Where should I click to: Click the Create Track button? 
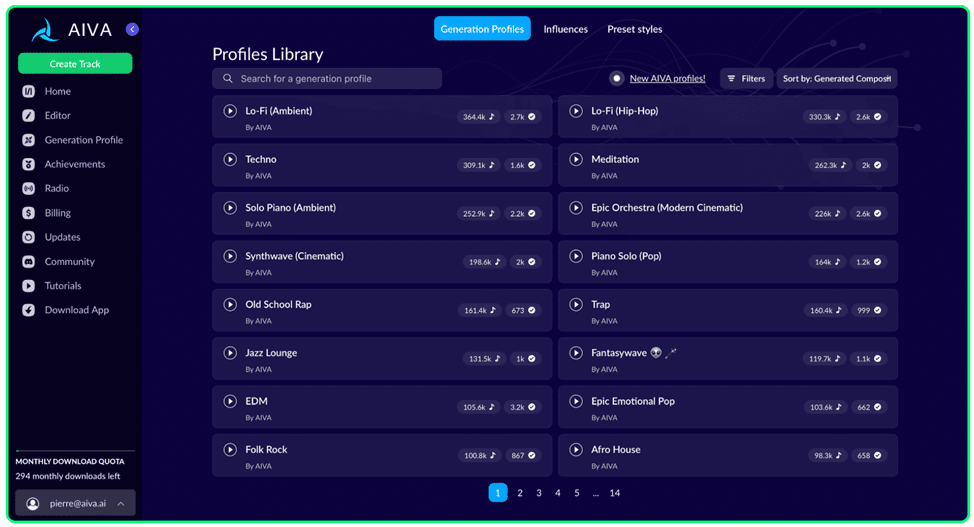click(x=75, y=64)
